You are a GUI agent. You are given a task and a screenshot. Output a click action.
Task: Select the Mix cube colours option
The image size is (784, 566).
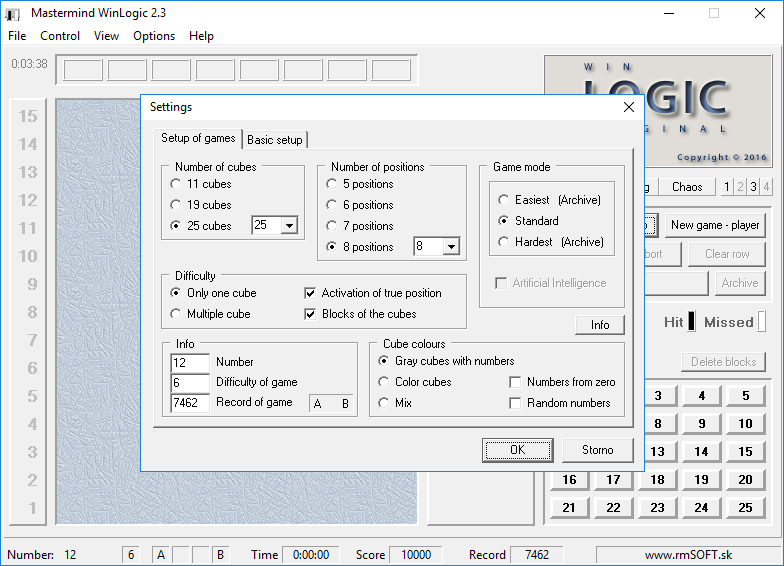tap(384, 403)
